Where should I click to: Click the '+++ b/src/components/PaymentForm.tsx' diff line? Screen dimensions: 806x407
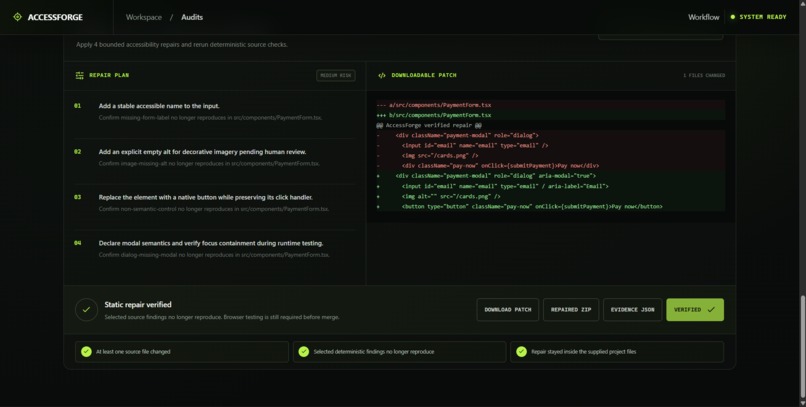[551, 115]
